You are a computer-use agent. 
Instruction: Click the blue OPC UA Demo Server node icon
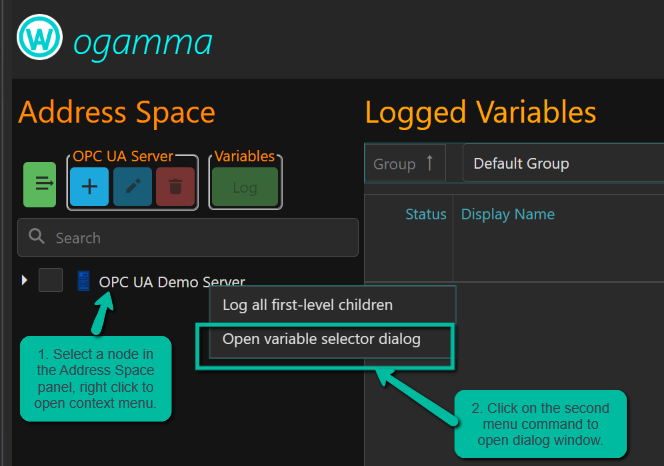click(83, 282)
